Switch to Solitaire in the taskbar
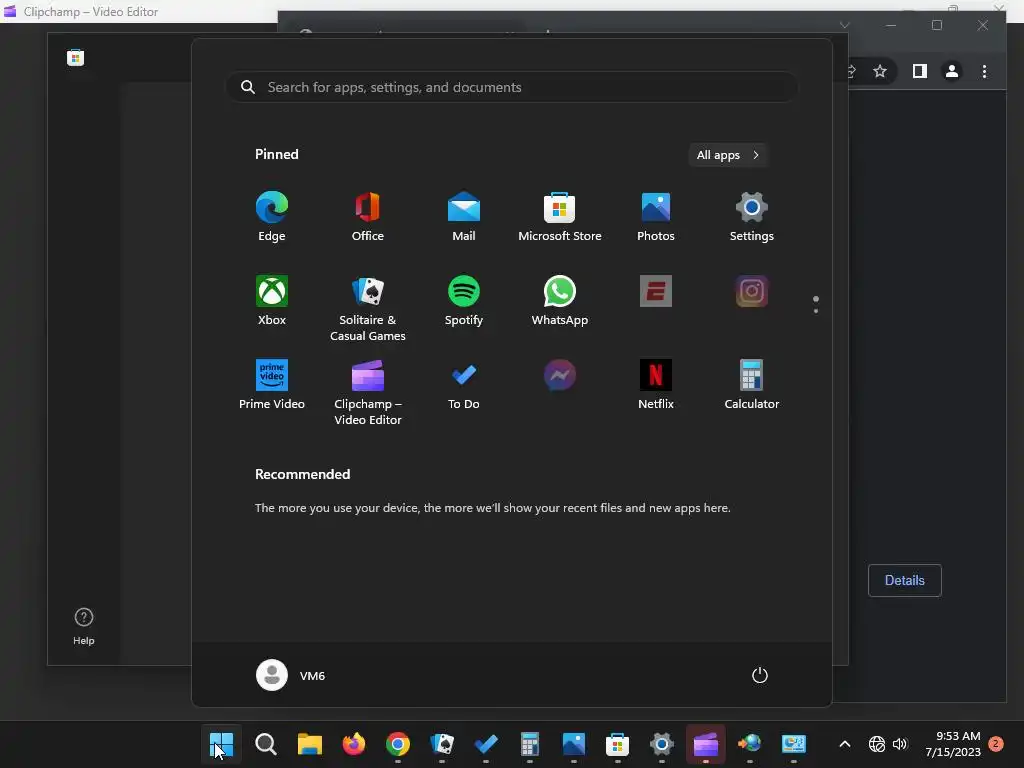Viewport: 1024px width, 768px height. pyautogui.click(x=442, y=744)
